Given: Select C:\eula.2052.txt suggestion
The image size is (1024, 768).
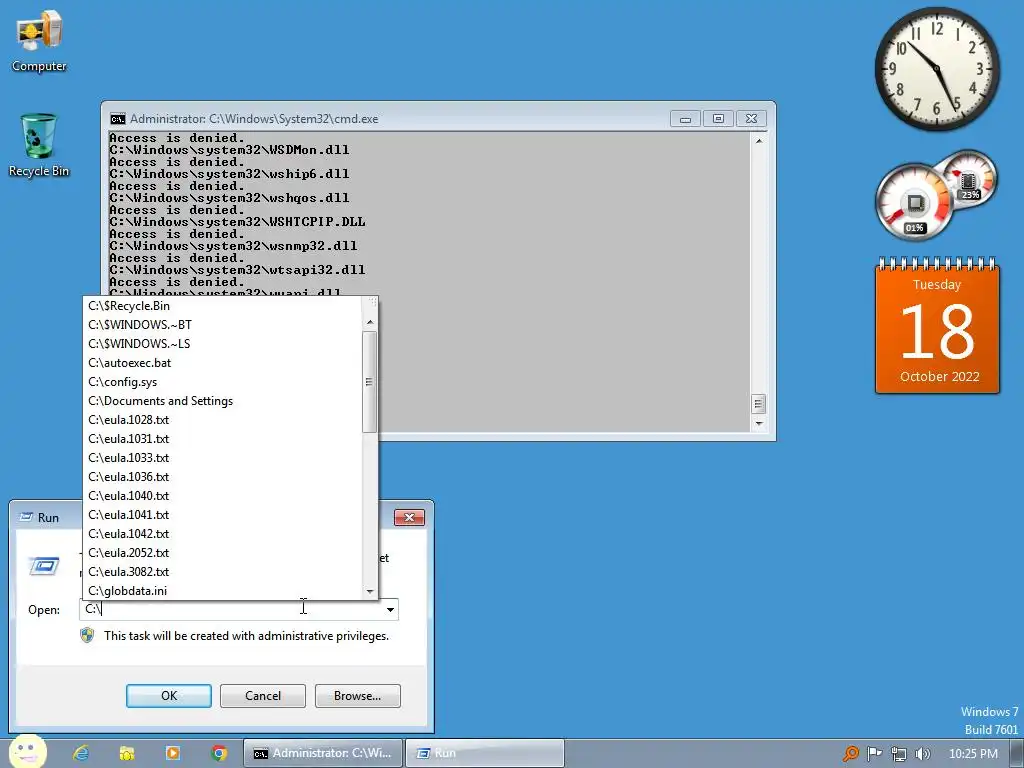Looking at the screenshot, I should 222,552.
